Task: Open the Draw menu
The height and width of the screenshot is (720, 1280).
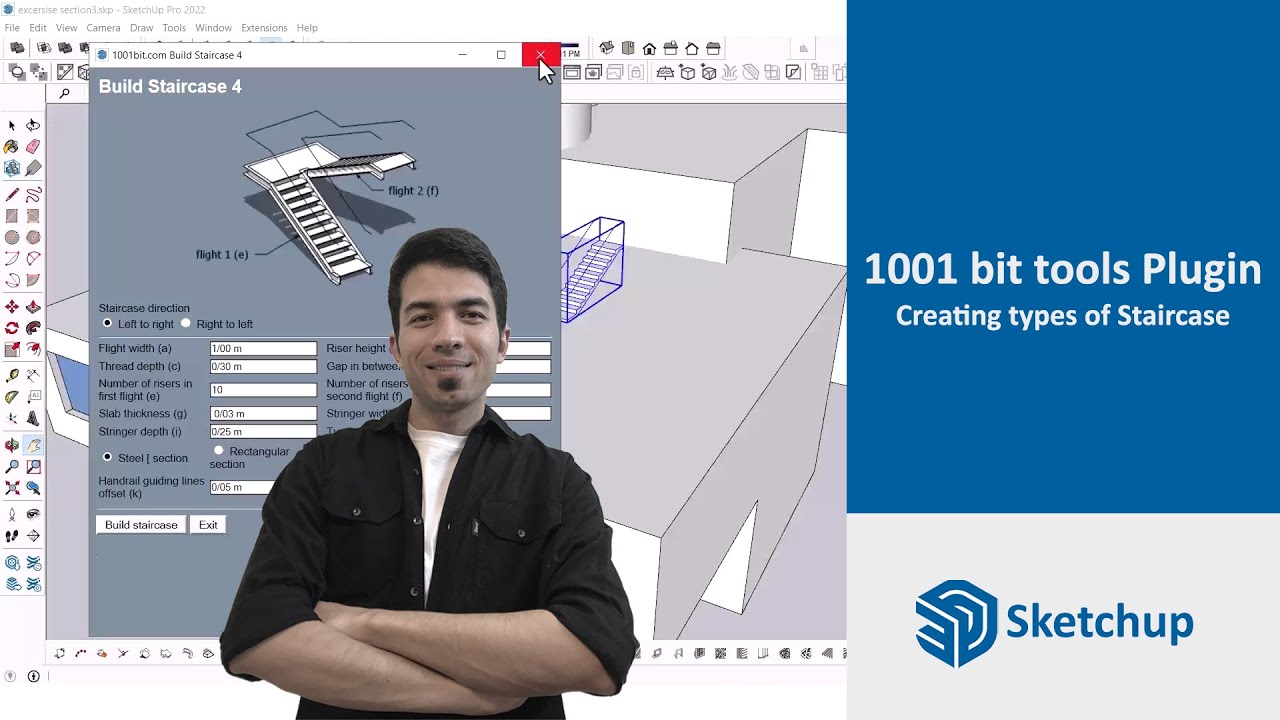Action: [x=142, y=28]
